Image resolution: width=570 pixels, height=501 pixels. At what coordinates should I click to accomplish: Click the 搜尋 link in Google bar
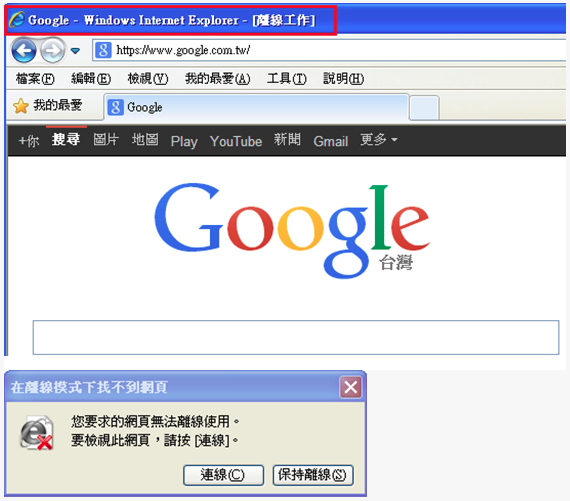[x=66, y=140]
